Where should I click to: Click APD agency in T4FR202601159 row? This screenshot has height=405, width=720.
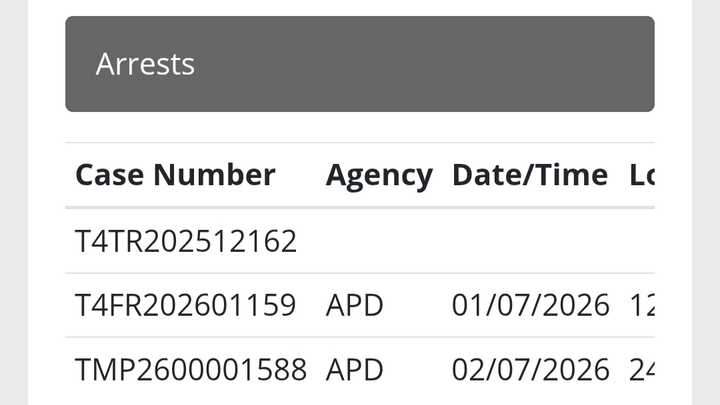pos(355,305)
